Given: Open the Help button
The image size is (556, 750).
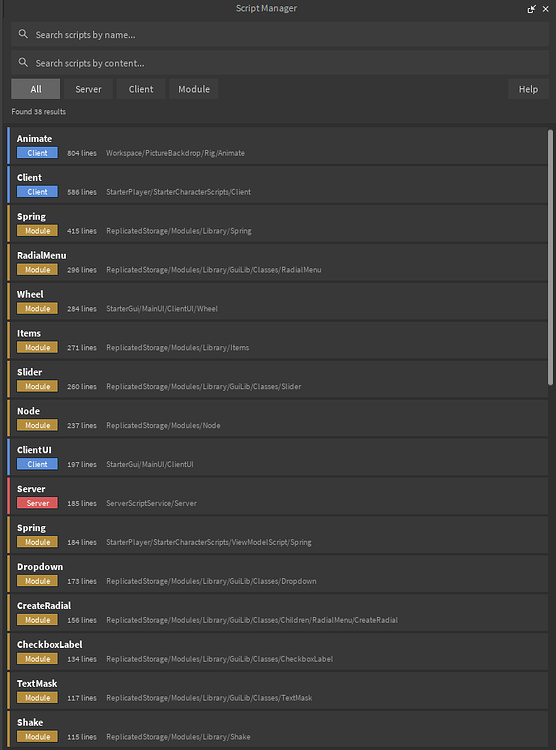Looking at the screenshot, I should coord(528,89).
